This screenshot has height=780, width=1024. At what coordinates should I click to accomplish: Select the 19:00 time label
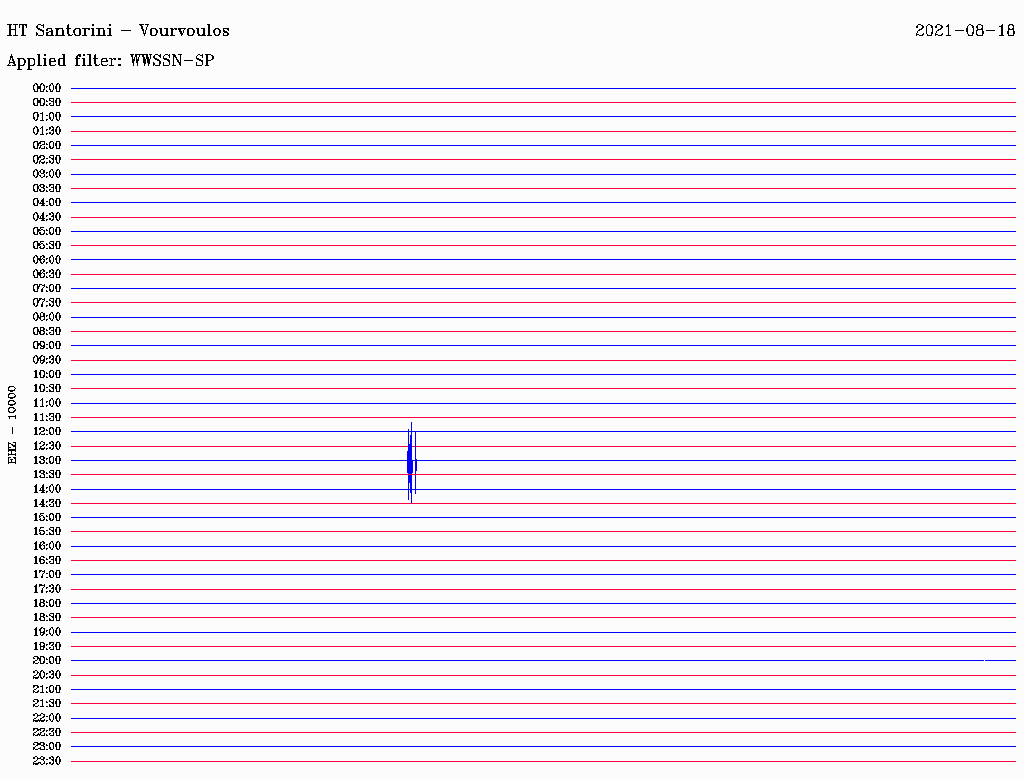(x=47, y=632)
